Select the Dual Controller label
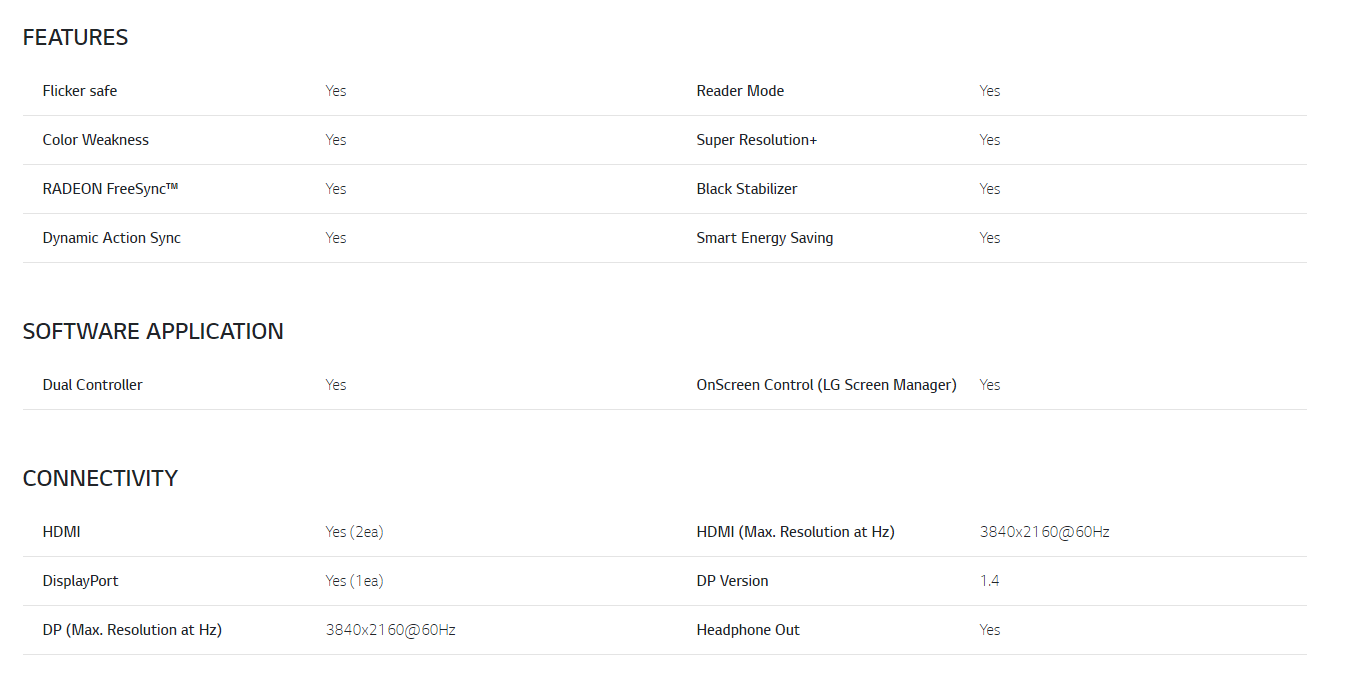Screen dimensions: 1345x682 pyautogui.click(x=93, y=385)
